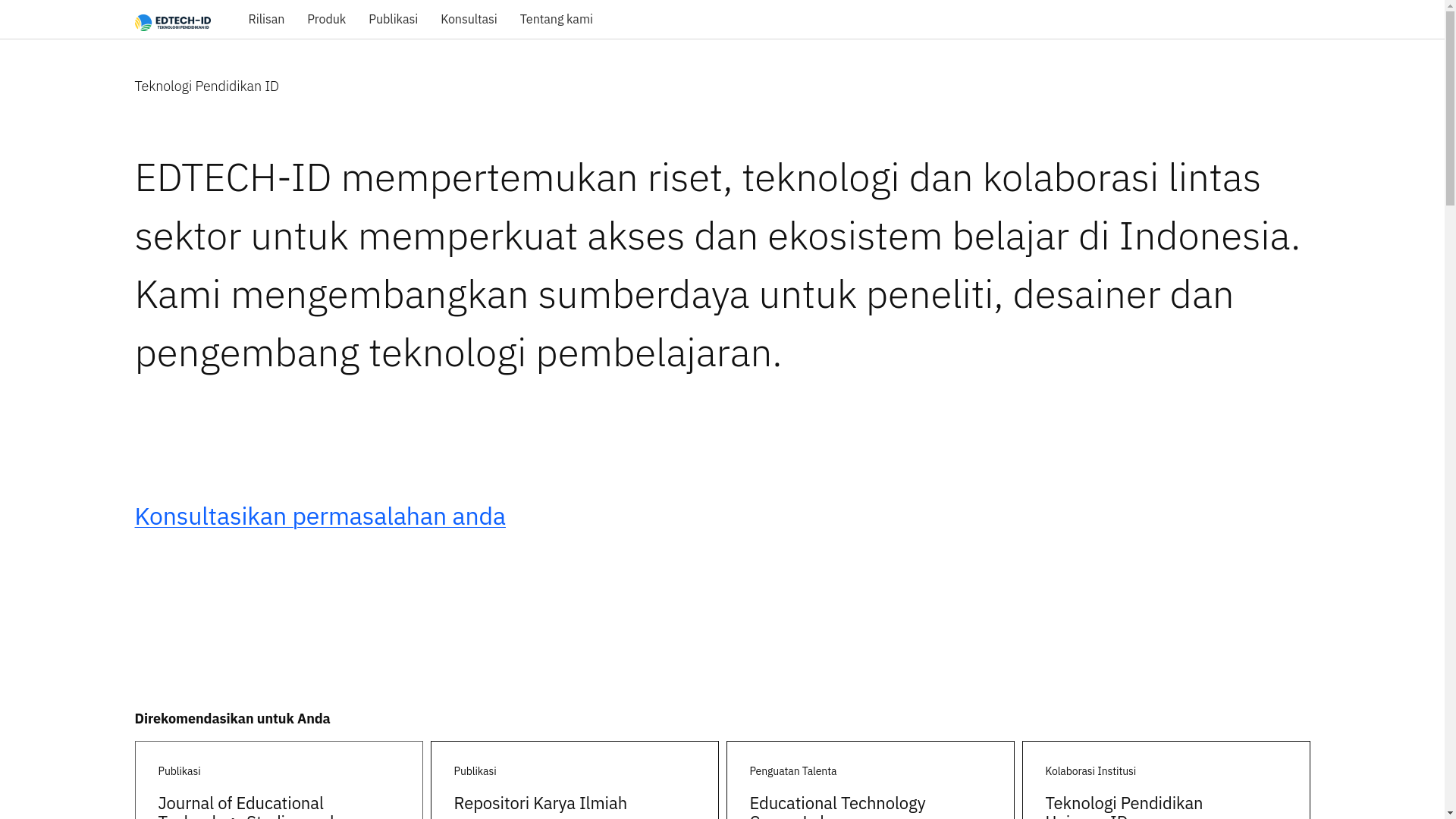Click the Kolaborasi Institusi label
This screenshot has height=819, width=1456.
(x=1090, y=771)
